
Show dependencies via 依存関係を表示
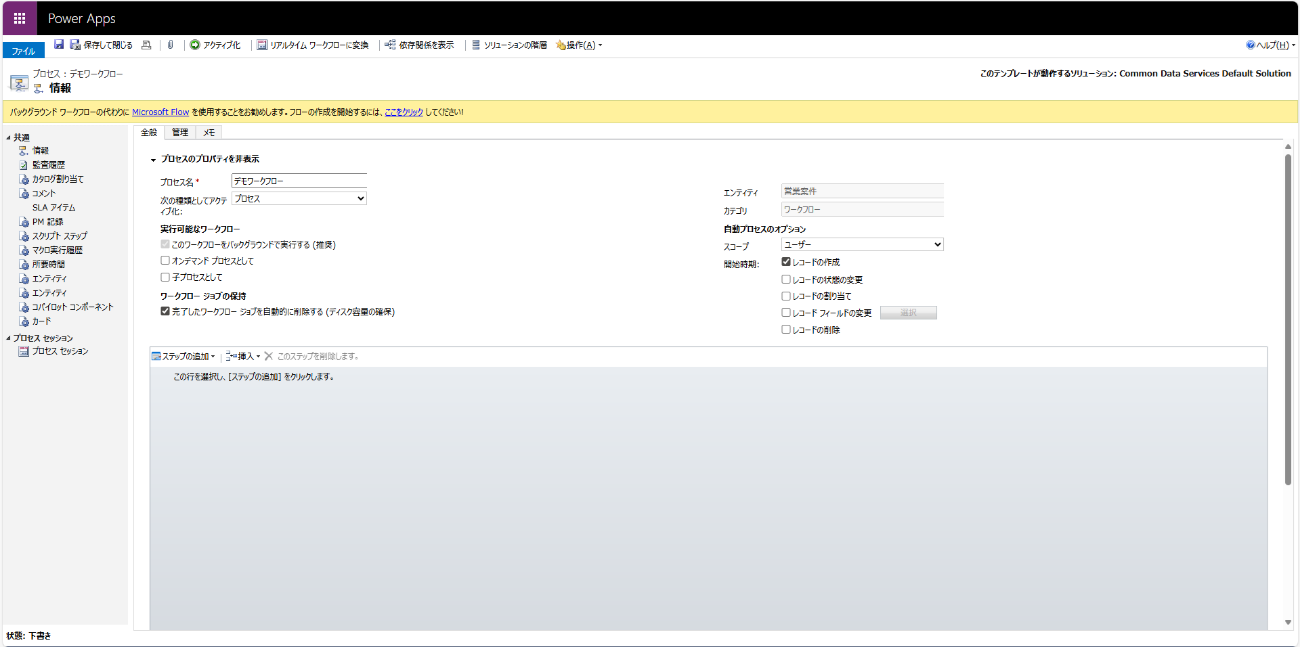[419, 45]
